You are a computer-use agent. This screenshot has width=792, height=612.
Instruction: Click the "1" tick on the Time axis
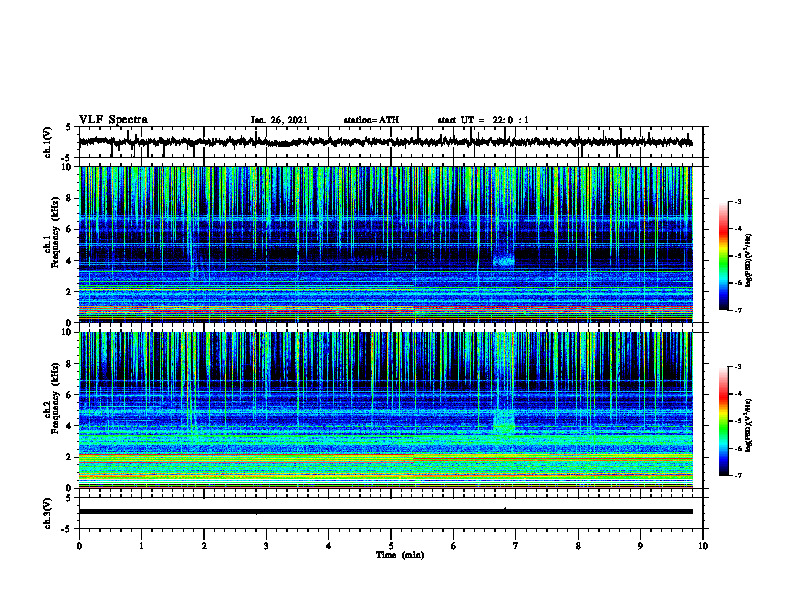click(x=141, y=546)
